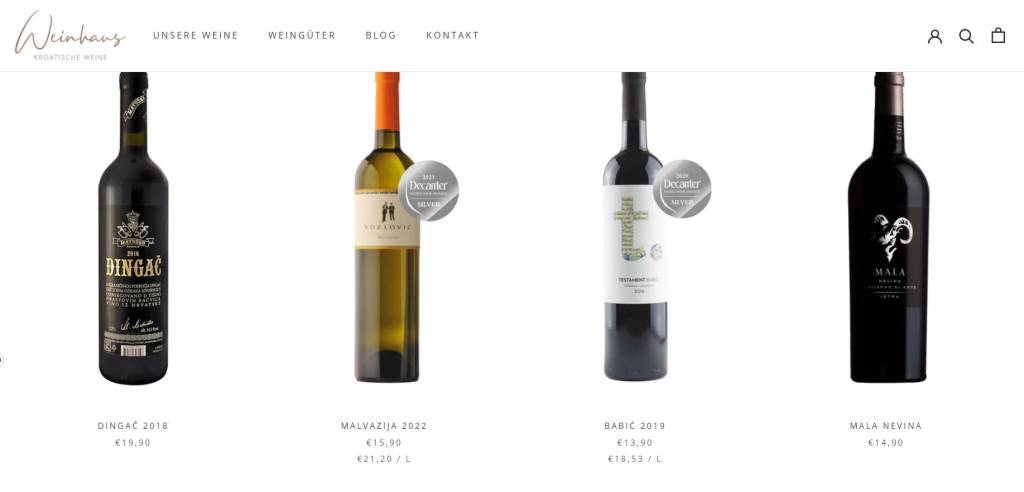The height and width of the screenshot is (492, 1024).
Task: Open the shopping bag cart icon
Action: point(998,35)
